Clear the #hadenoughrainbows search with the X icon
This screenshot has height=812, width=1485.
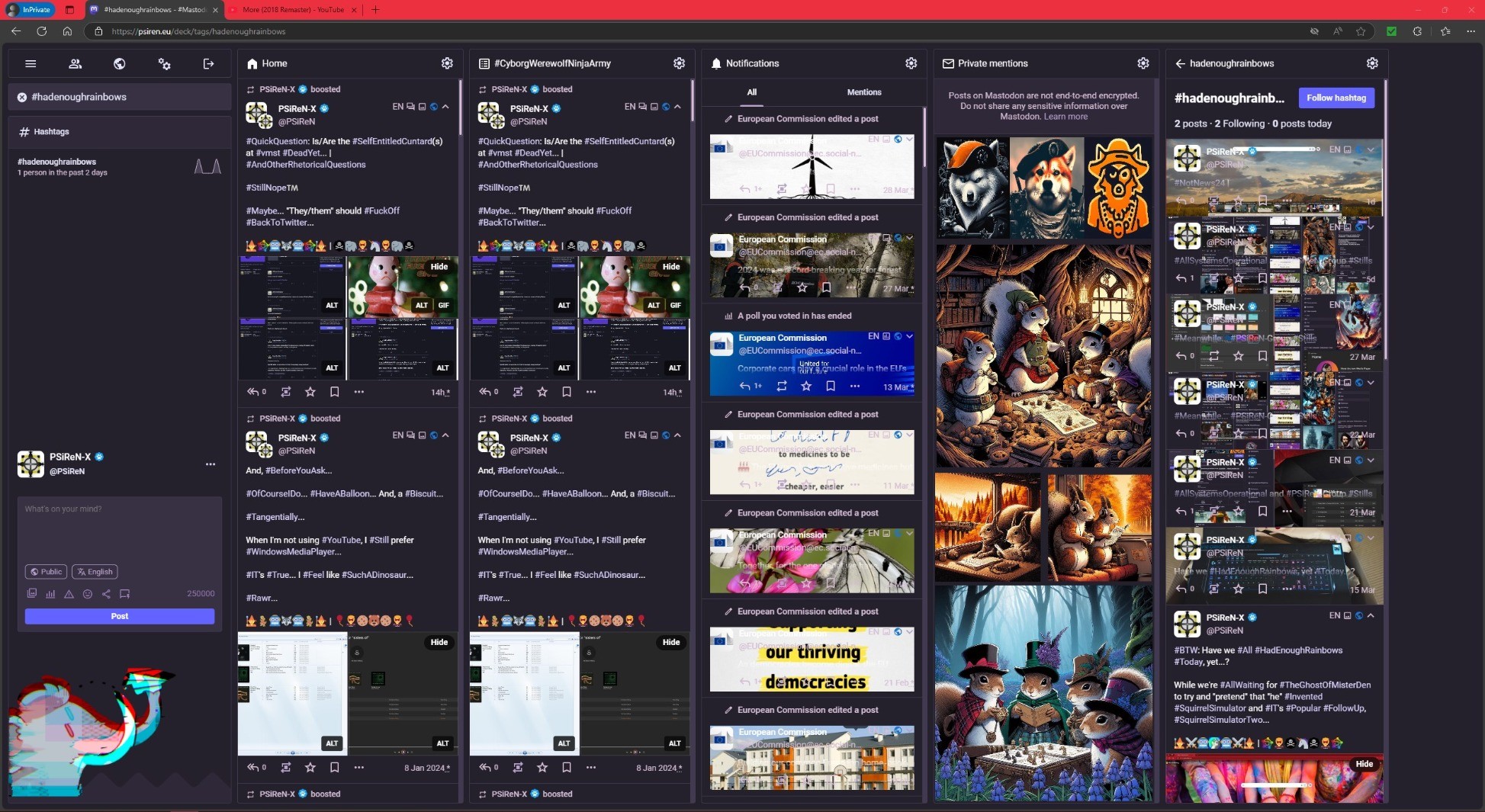[22, 97]
